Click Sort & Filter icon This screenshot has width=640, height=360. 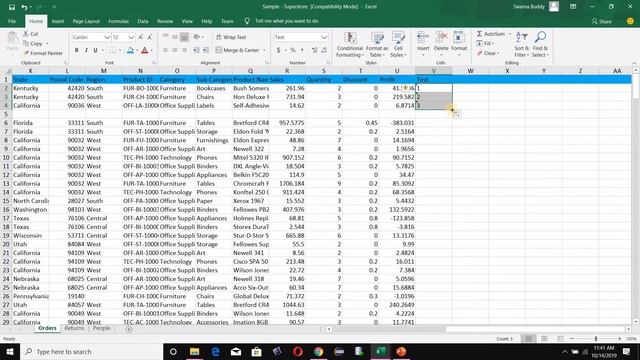coord(521,37)
